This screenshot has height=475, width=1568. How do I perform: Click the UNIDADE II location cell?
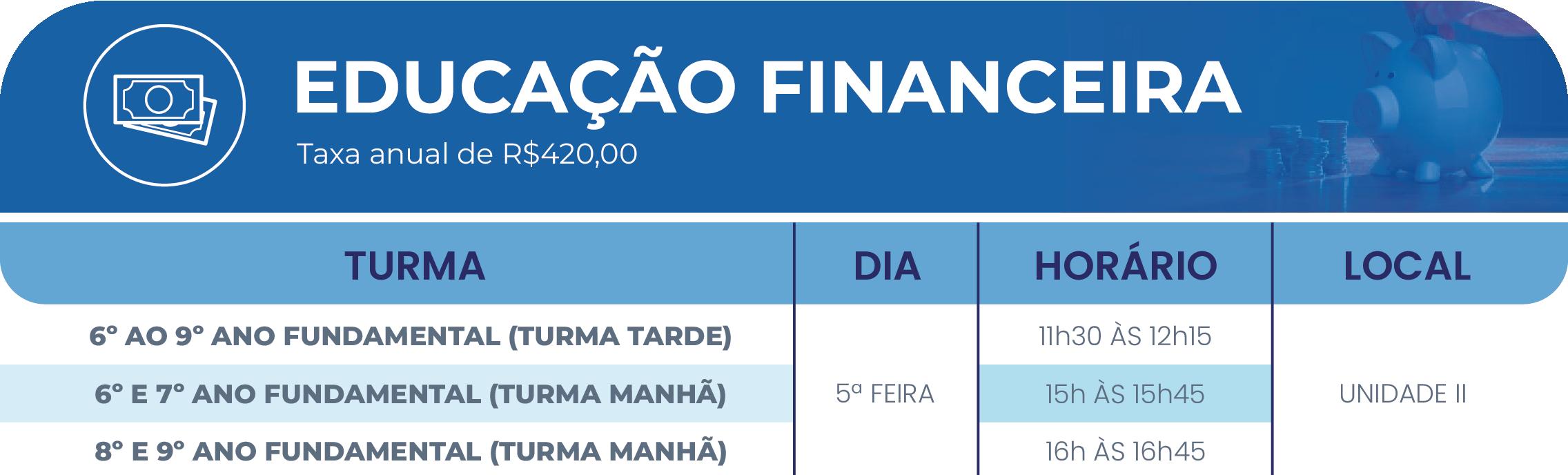tap(1403, 394)
